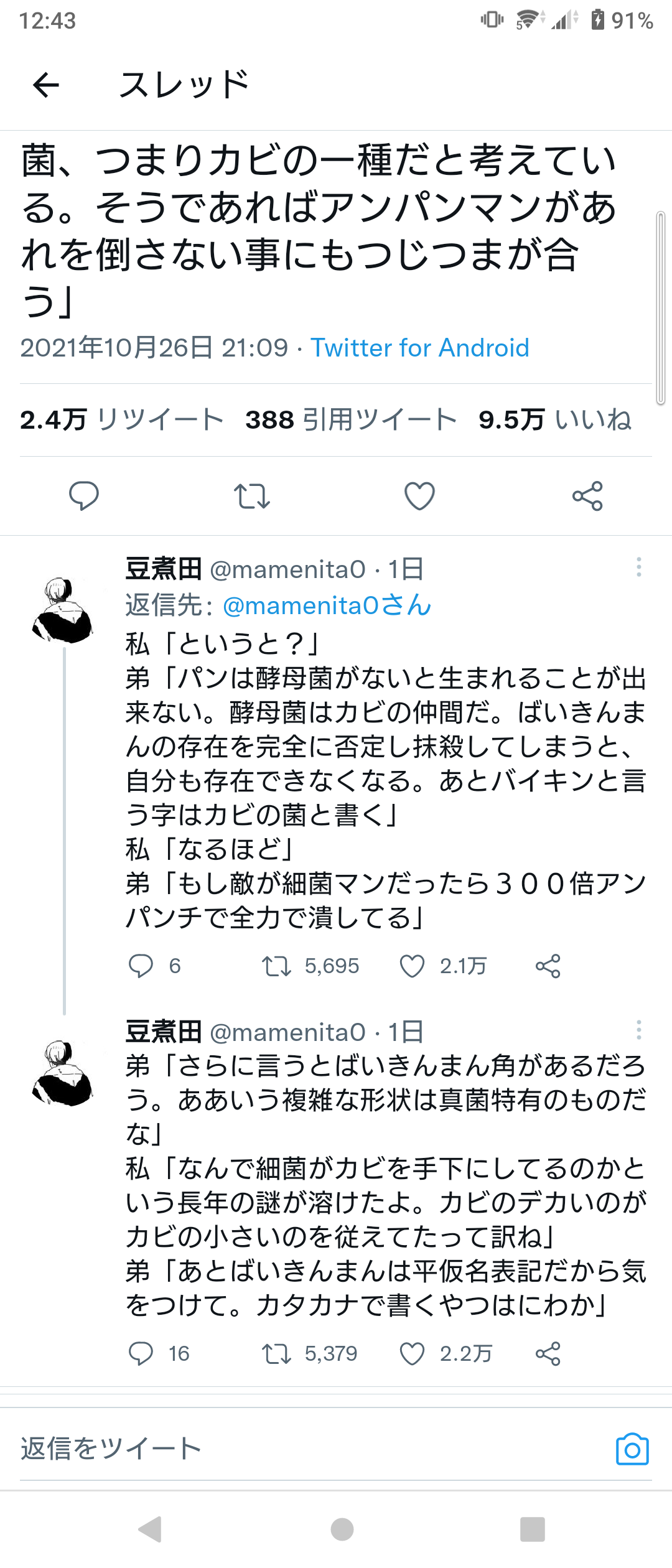Open the first reply's three-dot menu
The width and height of the screenshot is (672, 1568).
[638, 567]
